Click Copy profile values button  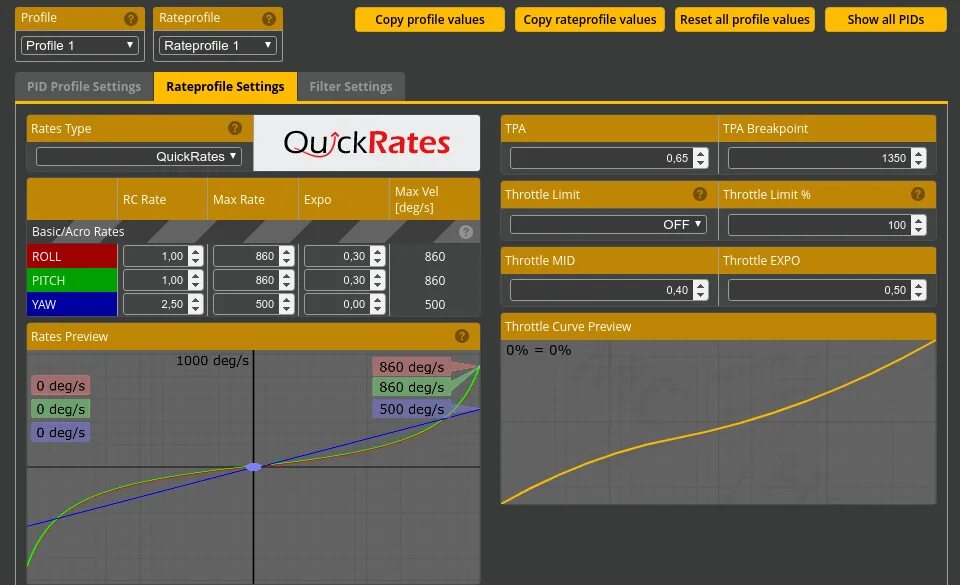430,20
